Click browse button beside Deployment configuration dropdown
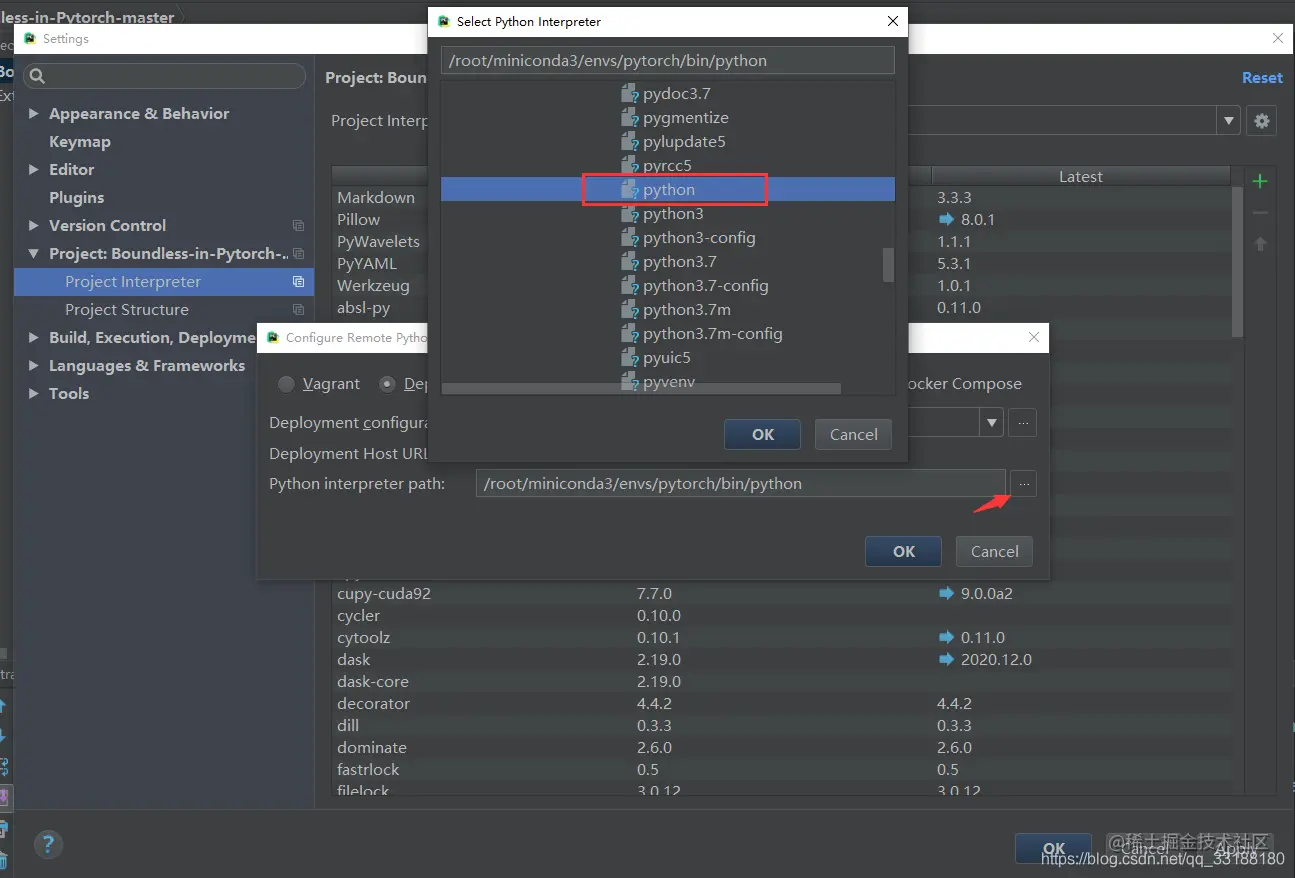1295x878 pixels. pos(1022,422)
